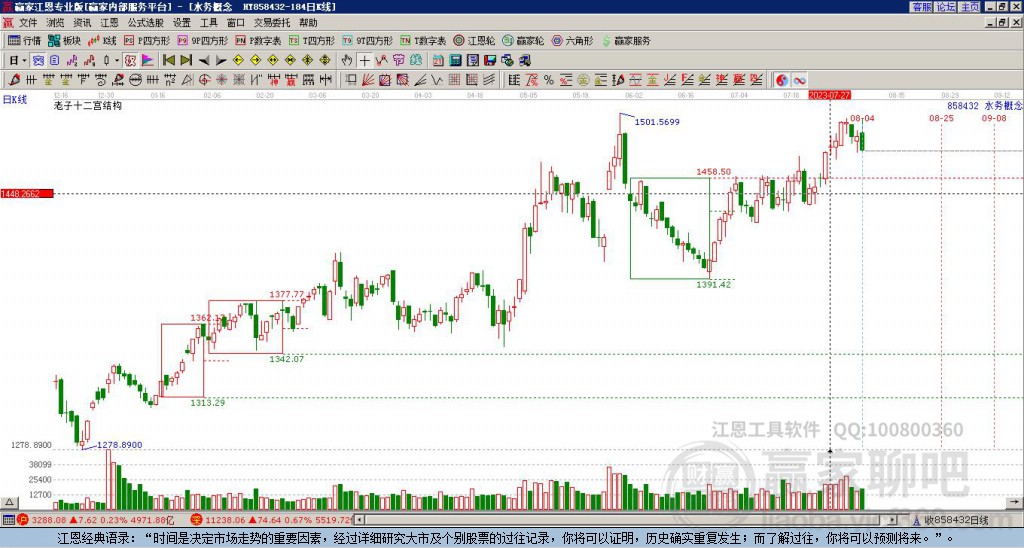Screen dimensions: 1024x548
Task: Open the 浏览 menu
Action: [x=55, y=23]
